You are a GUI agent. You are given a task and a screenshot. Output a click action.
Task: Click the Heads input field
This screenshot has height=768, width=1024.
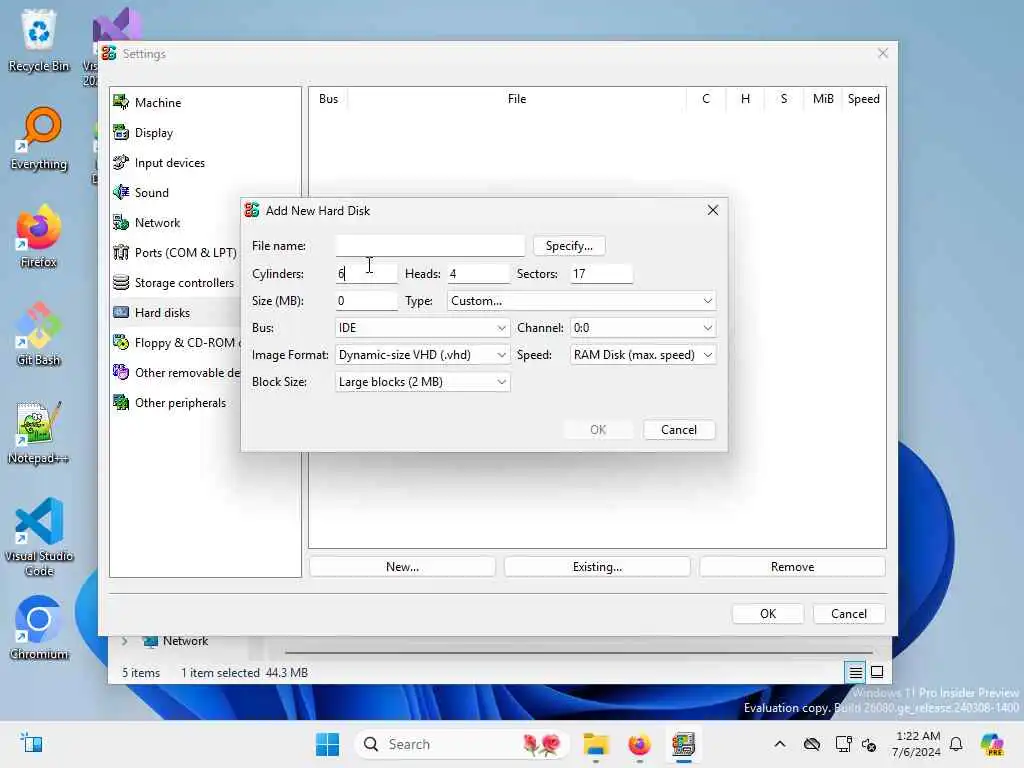pos(477,274)
